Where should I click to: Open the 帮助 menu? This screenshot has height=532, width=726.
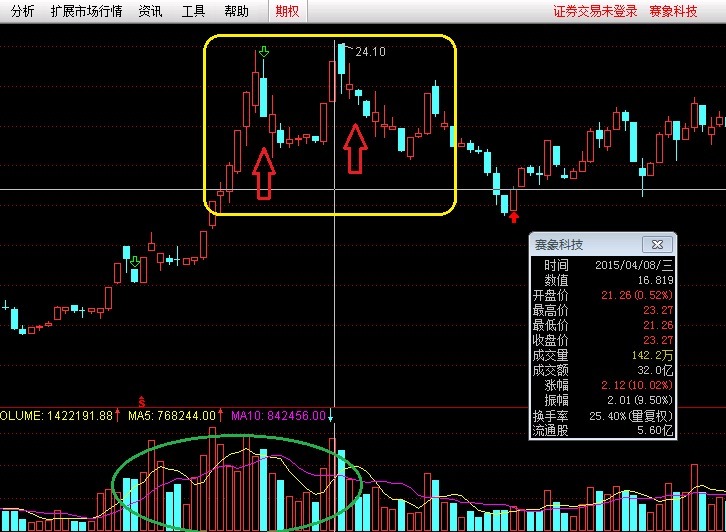pyautogui.click(x=237, y=12)
